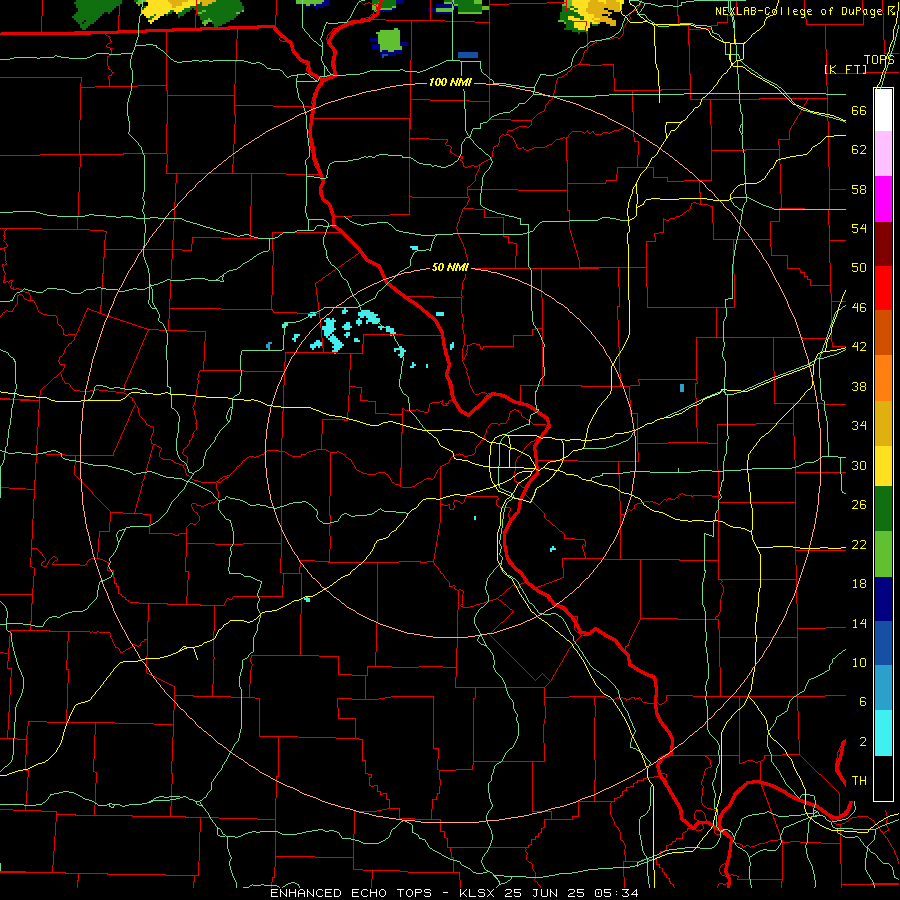900x900 pixels.
Task: Click the "NEXLAB-College of DuPage" credit text
Action: coord(798,11)
